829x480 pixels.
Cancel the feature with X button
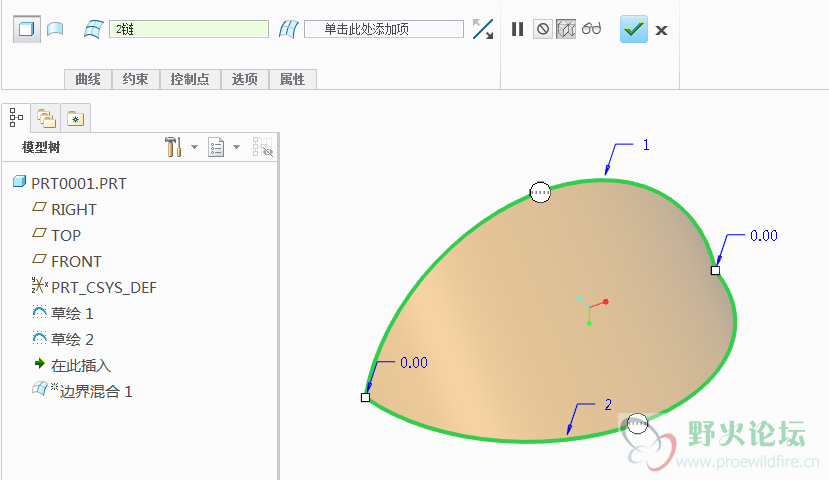pyautogui.click(x=661, y=31)
